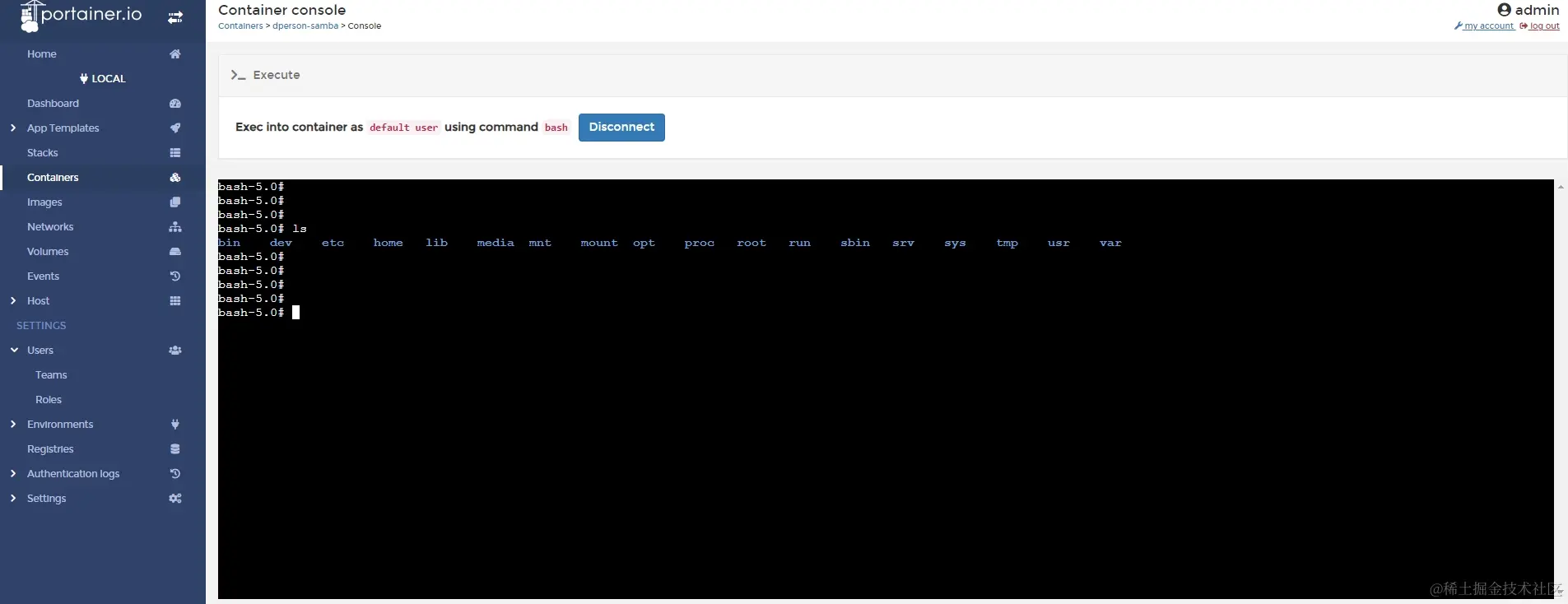
Task: Click the Execute terminal prompt icon
Action: click(238, 75)
